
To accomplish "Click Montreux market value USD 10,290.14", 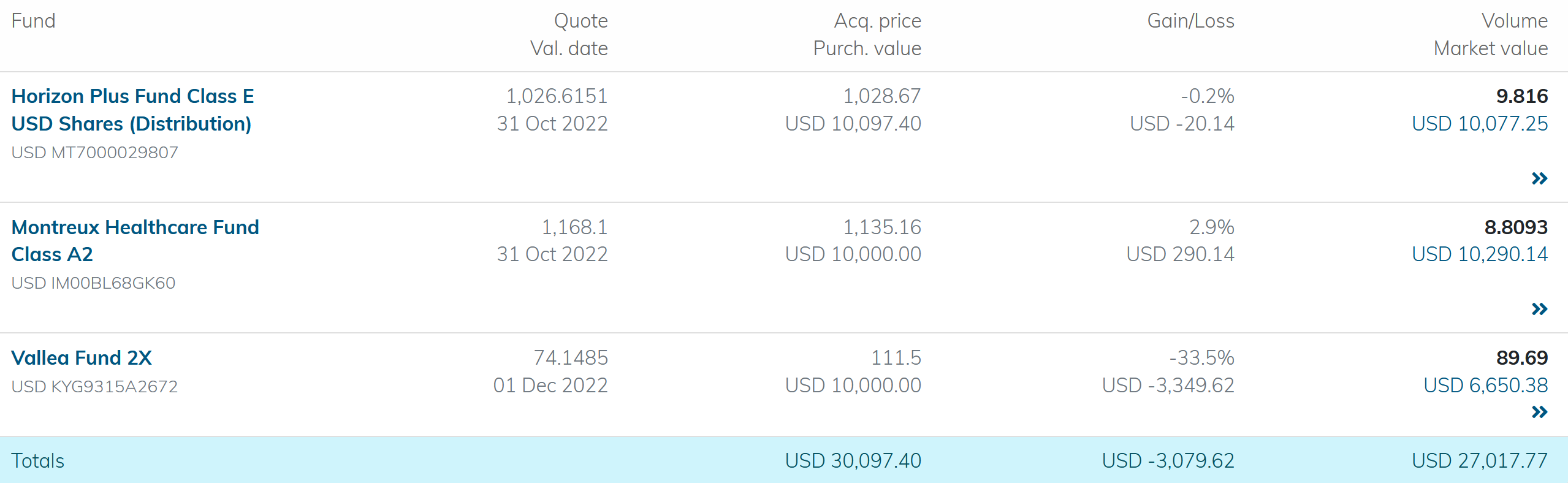I will tap(1479, 254).
